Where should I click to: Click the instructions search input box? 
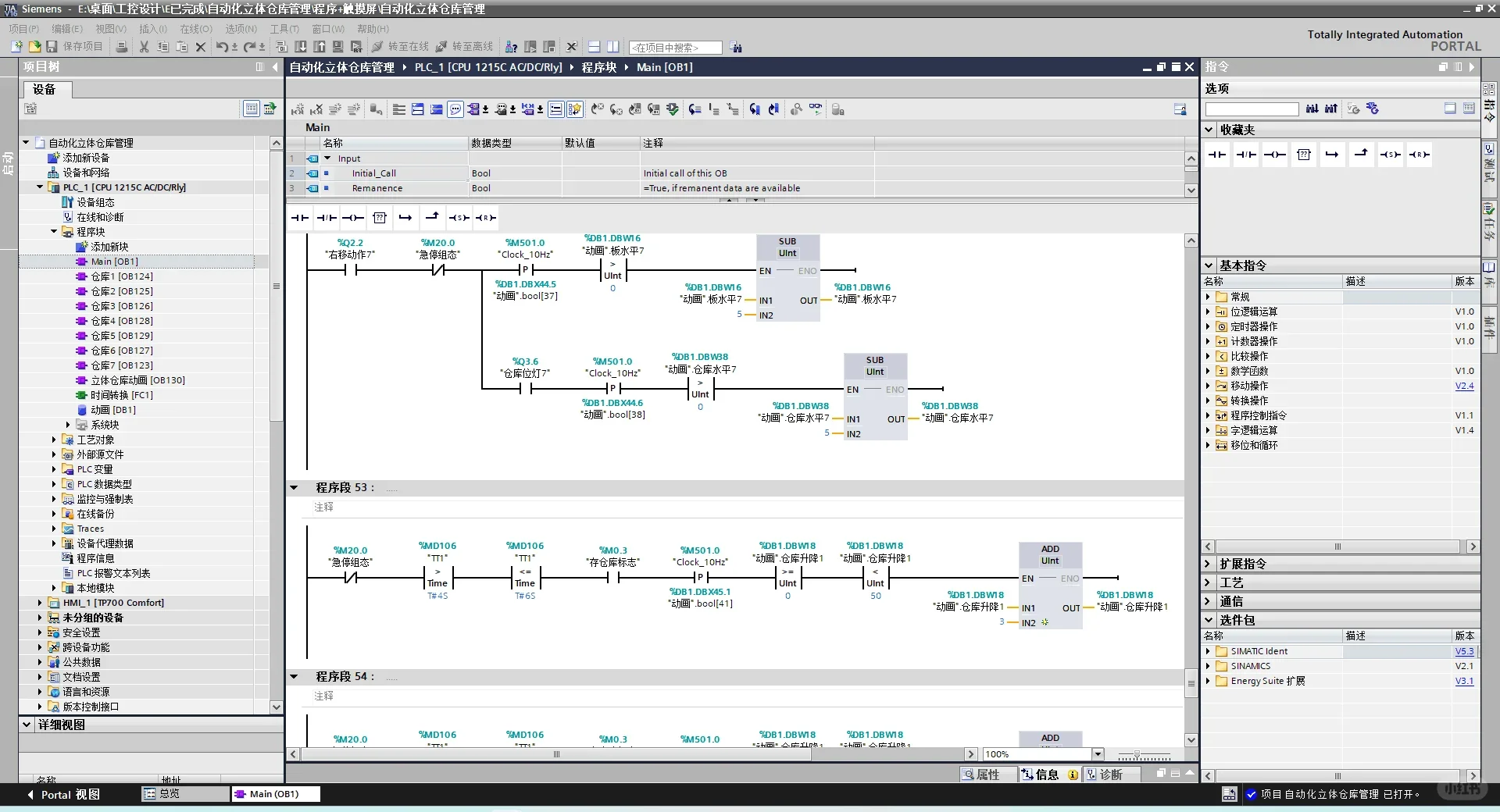(x=1252, y=109)
